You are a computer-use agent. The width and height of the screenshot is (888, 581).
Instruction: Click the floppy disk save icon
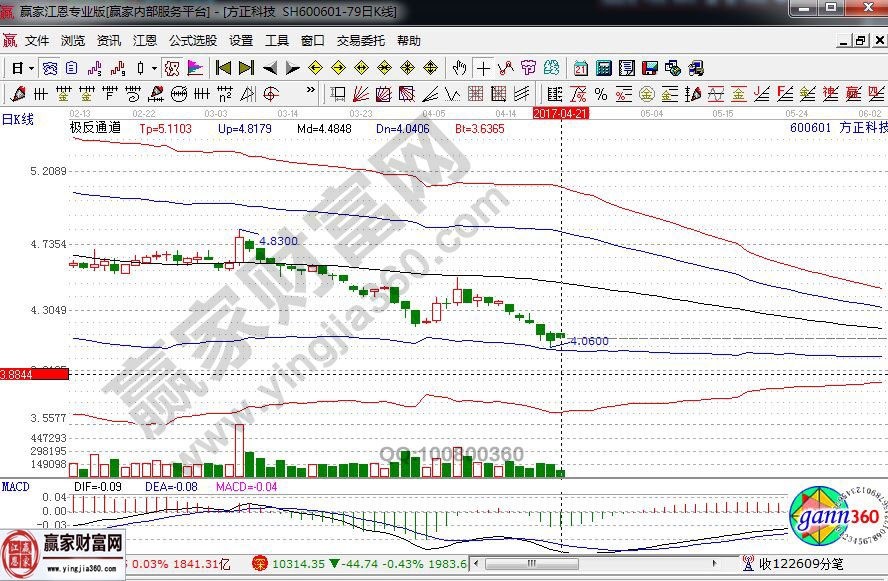650,68
